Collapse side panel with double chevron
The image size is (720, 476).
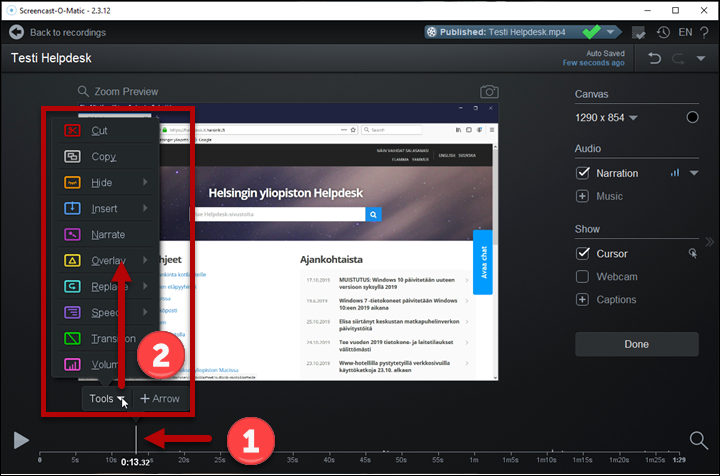[x=710, y=241]
